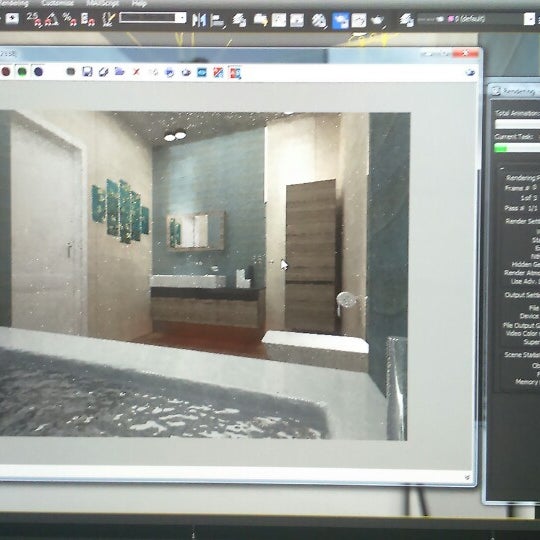Click the icon right of Save
Screen dimensions: 540x540
click(x=103, y=72)
